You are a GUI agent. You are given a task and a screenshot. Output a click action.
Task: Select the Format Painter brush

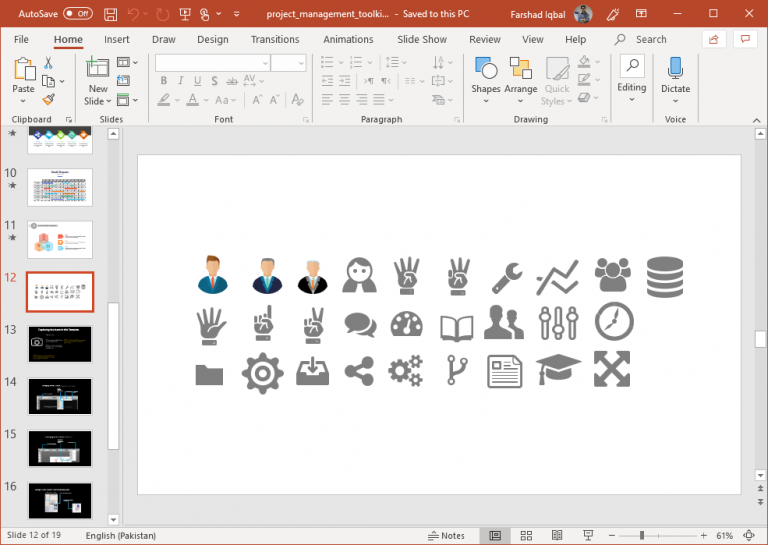pyautogui.click(x=48, y=99)
